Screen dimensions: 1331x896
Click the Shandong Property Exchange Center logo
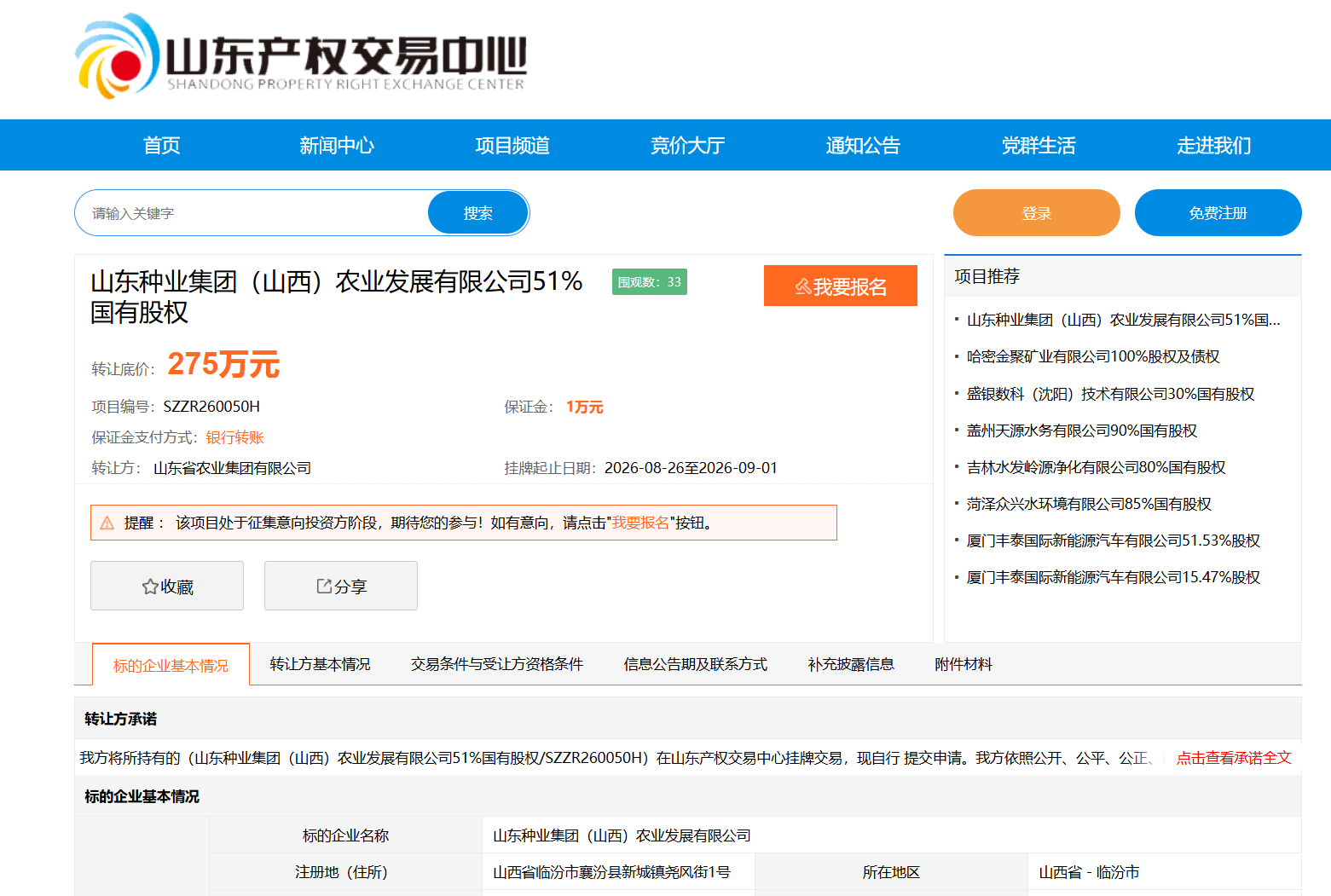301,56
